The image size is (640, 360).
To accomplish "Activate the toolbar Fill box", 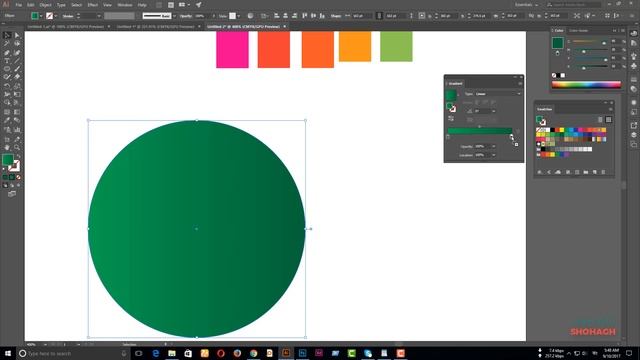I will 8,160.
